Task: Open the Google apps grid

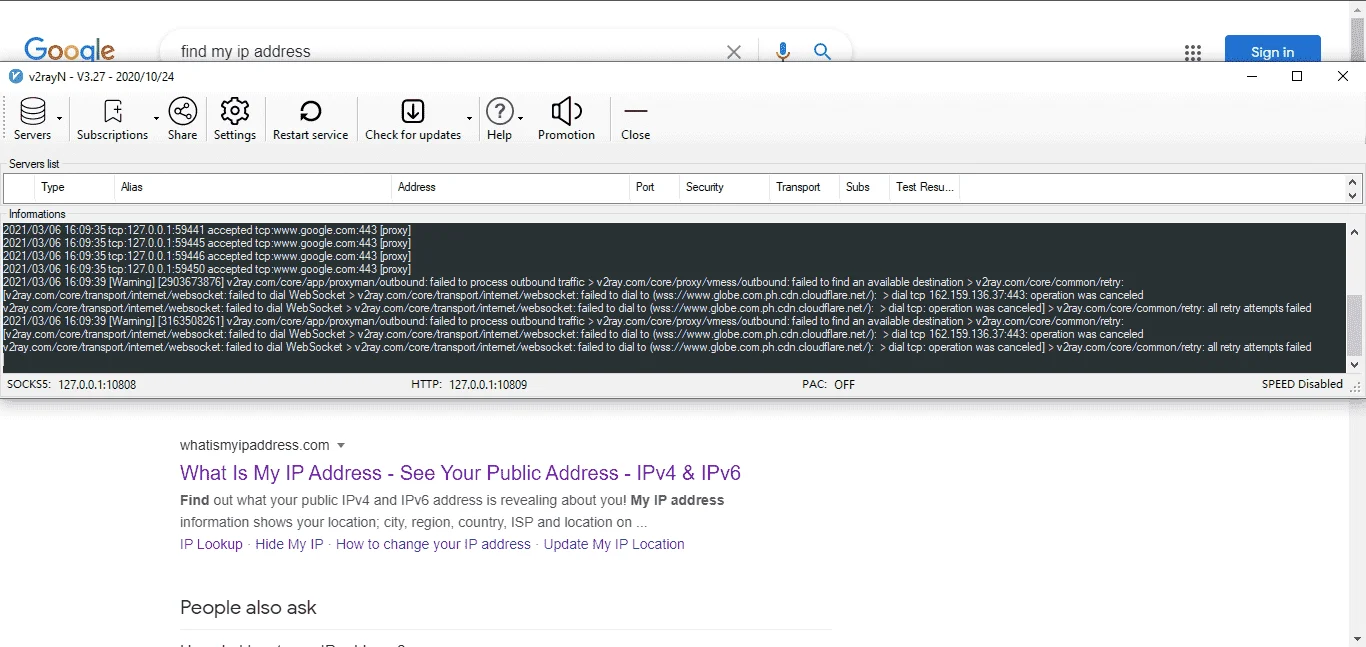Action: tap(1192, 52)
